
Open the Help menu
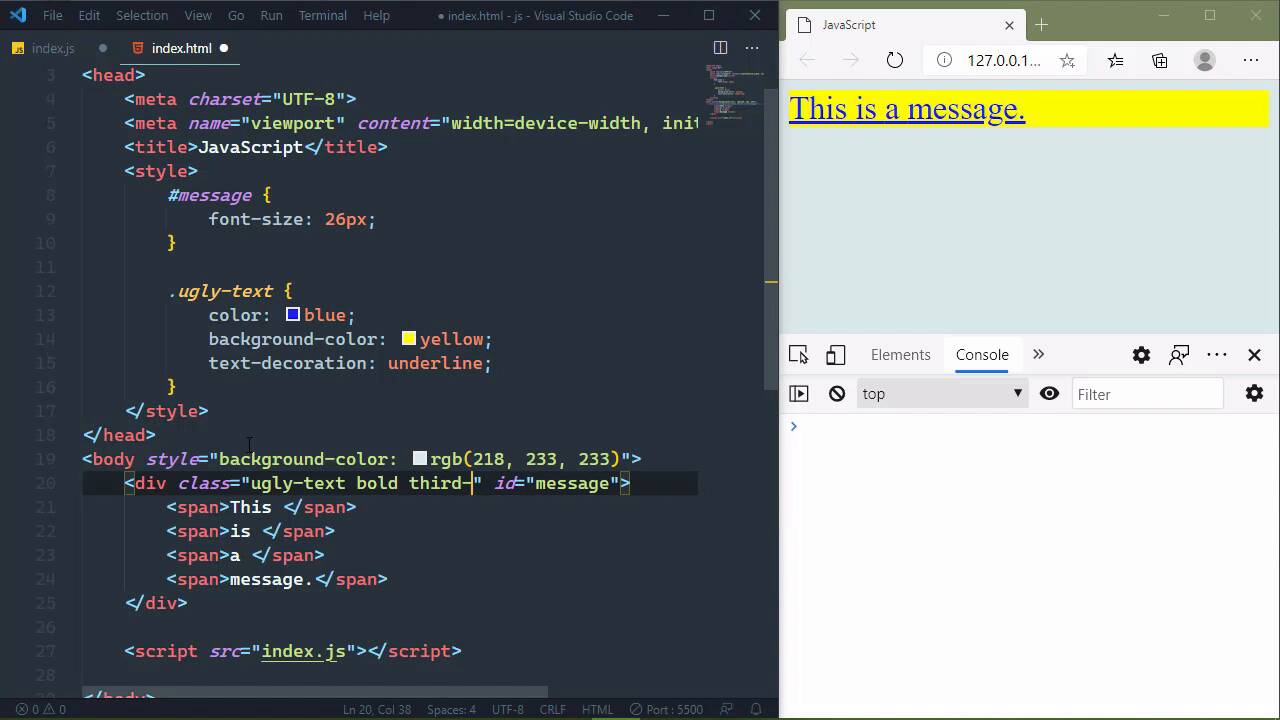[377, 16]
